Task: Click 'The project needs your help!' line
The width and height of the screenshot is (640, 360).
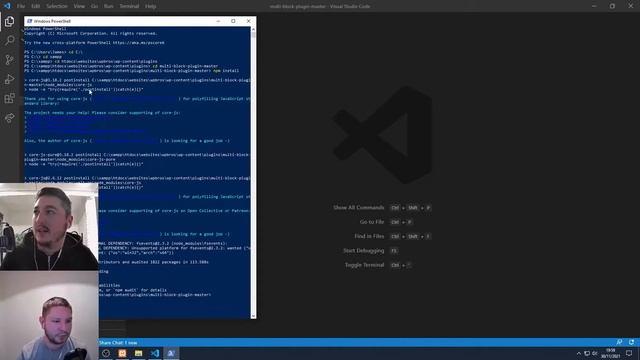Action: click(102, 113)
